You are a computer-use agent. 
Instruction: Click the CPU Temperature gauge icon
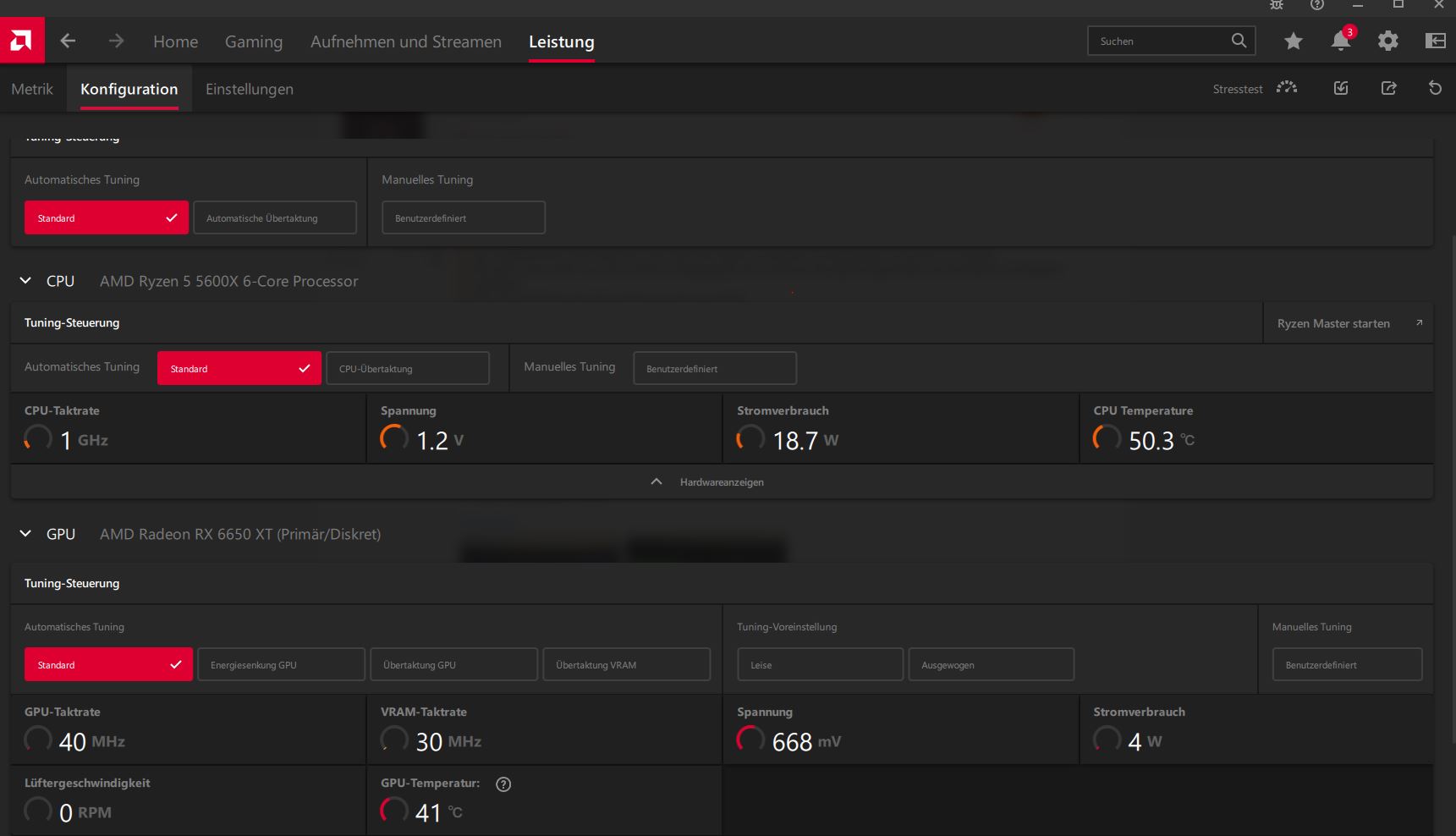point(1107,438)
